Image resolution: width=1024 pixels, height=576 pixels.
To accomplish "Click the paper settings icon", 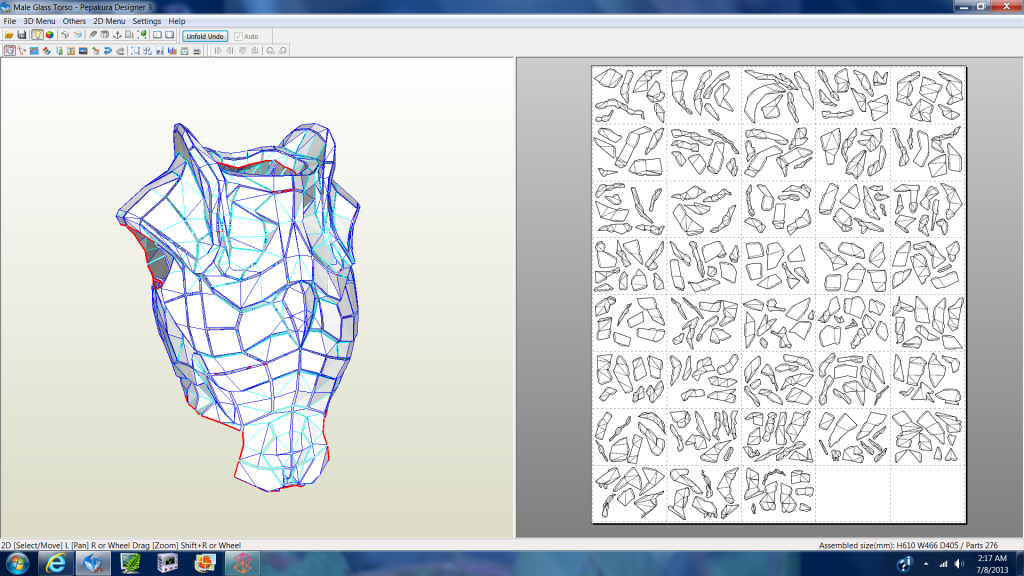I will [184, 50].
